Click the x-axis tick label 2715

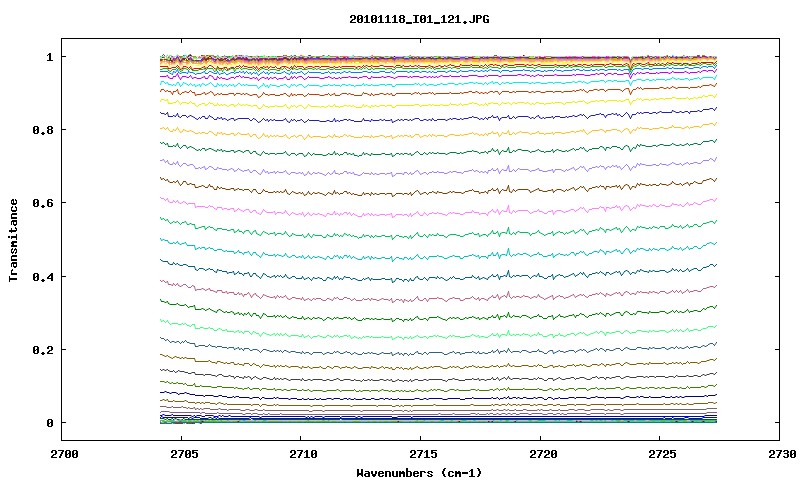click(x=423, y=454)
